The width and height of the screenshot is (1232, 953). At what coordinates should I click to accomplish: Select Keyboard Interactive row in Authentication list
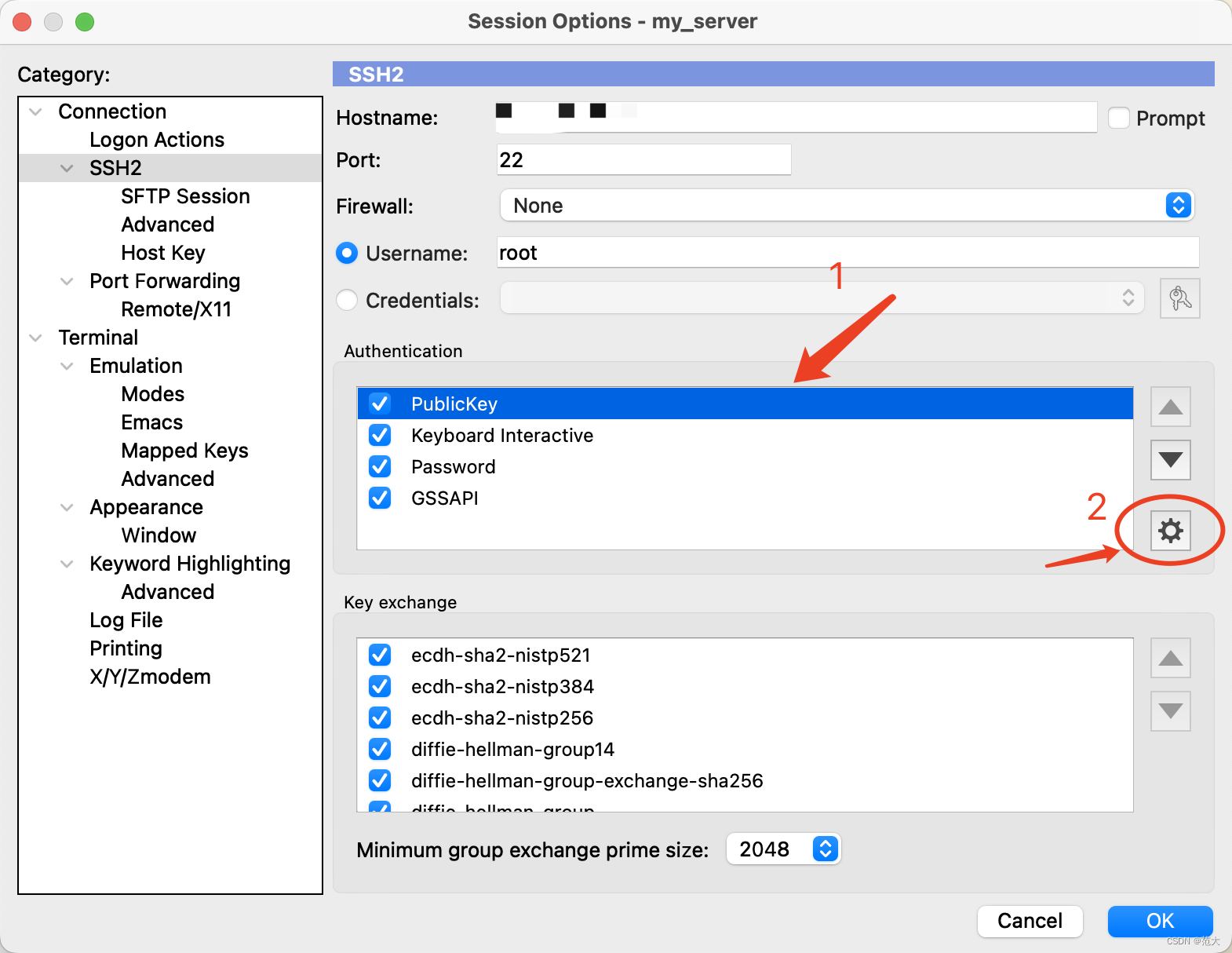coord(745,435)
